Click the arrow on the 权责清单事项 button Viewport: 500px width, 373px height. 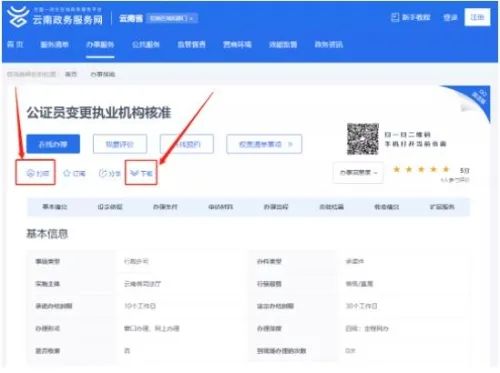click(290, 144)
